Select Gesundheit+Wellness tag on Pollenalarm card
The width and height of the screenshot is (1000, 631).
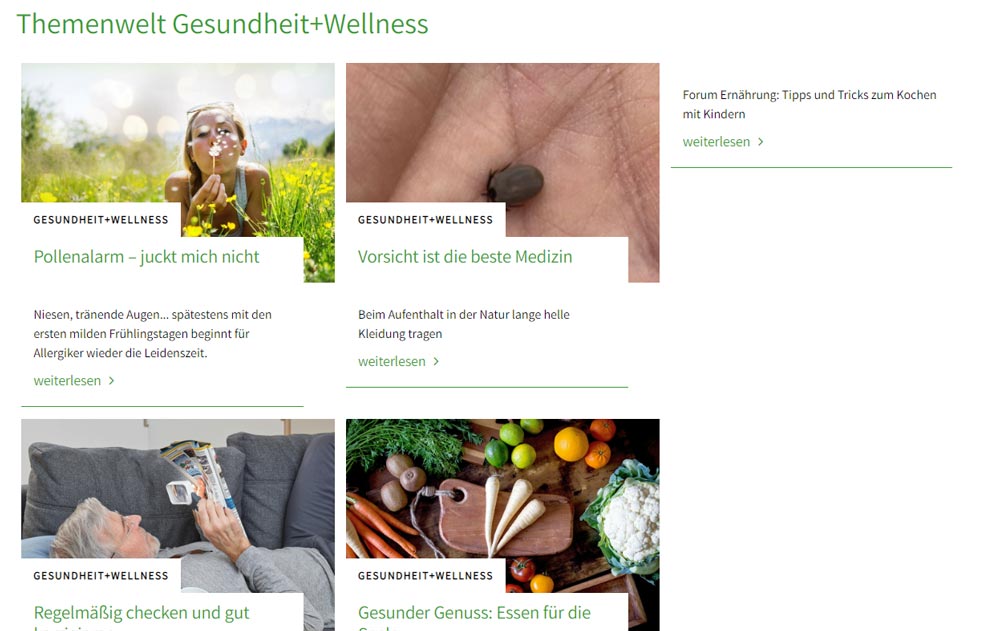coord(101,220)
